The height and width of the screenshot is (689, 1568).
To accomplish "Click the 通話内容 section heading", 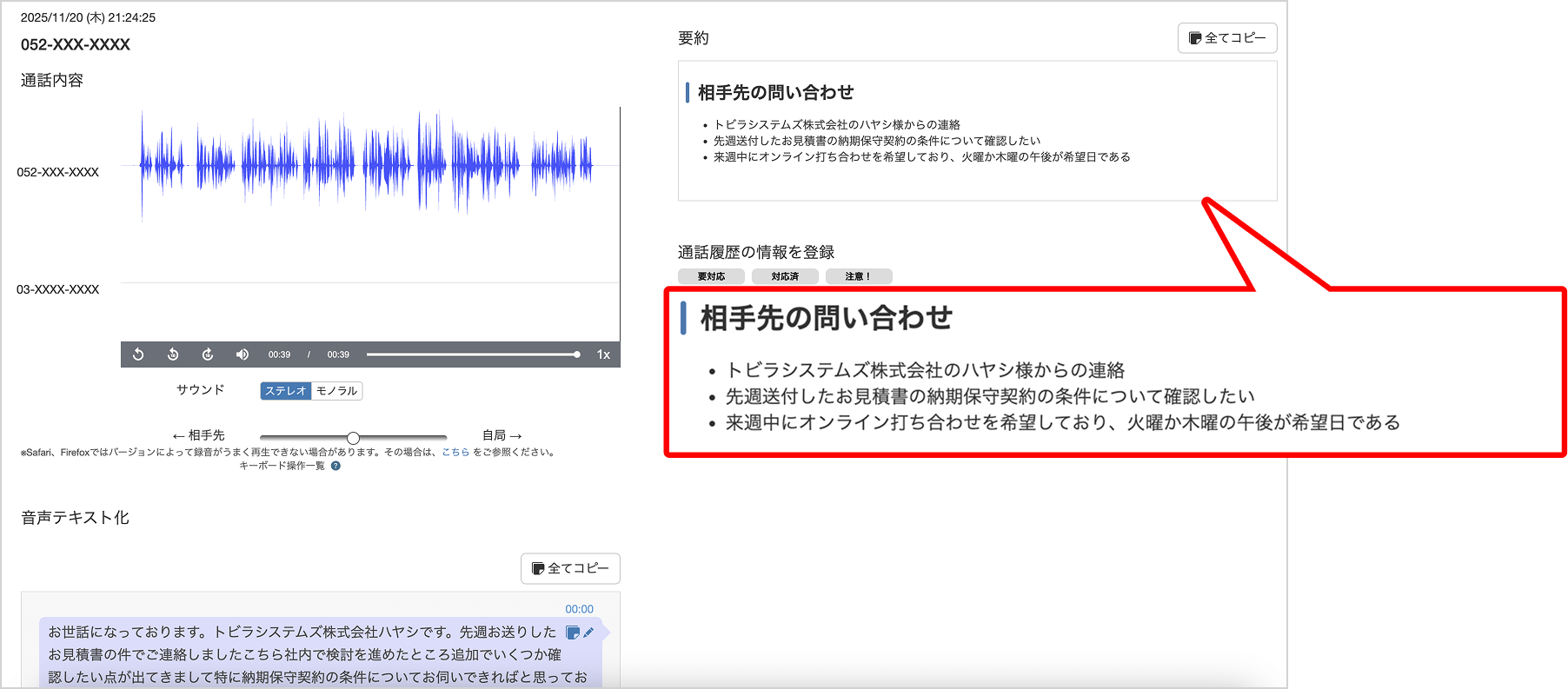I will (52, 81).
